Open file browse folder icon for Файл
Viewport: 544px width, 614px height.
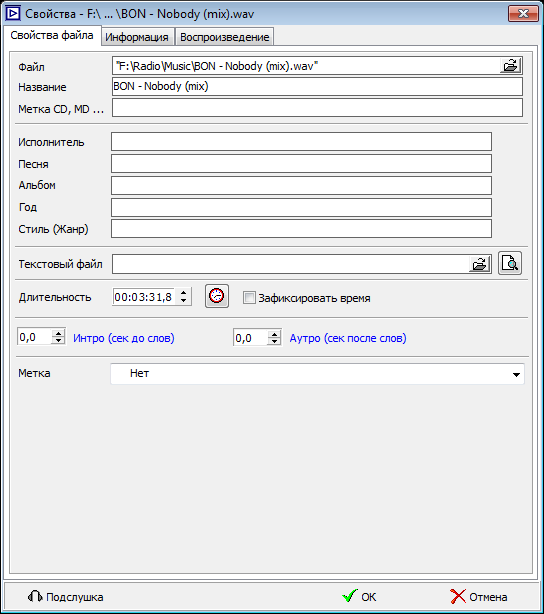pos(510,66)
